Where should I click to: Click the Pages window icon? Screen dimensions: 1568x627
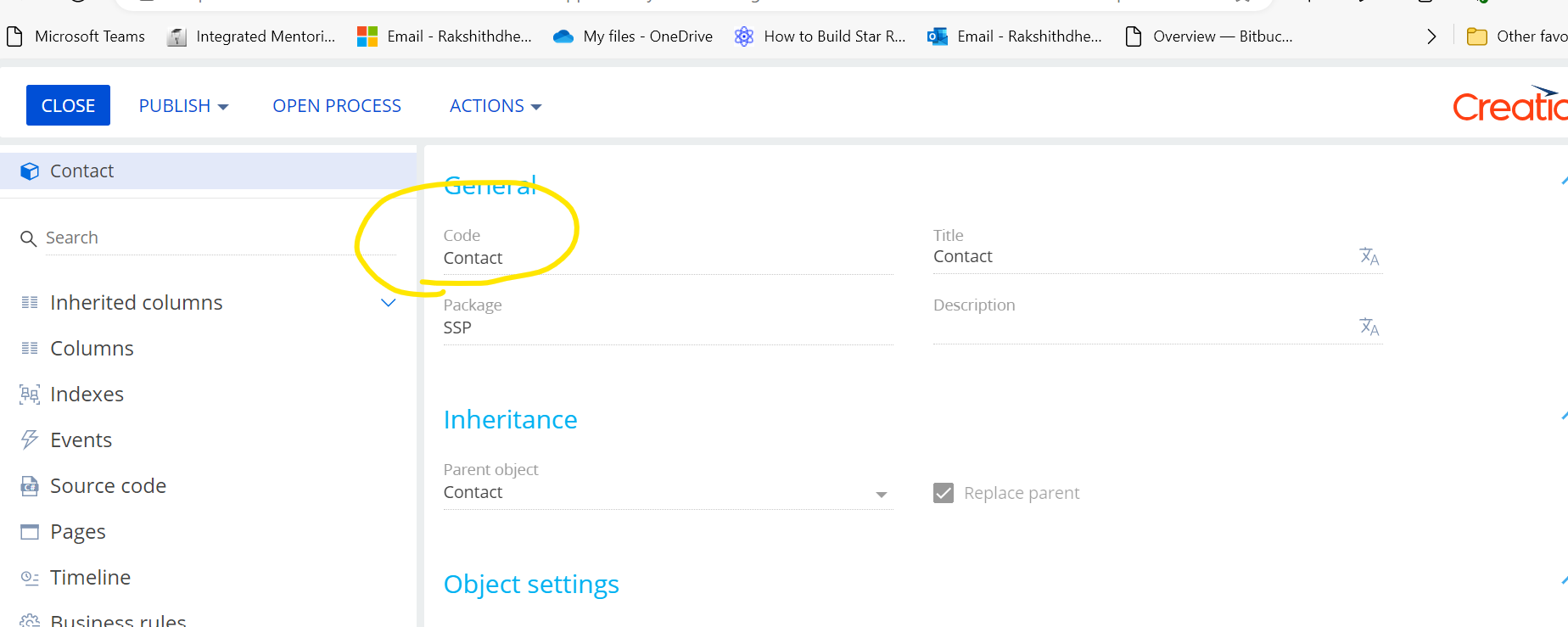(x=30, y=532)
